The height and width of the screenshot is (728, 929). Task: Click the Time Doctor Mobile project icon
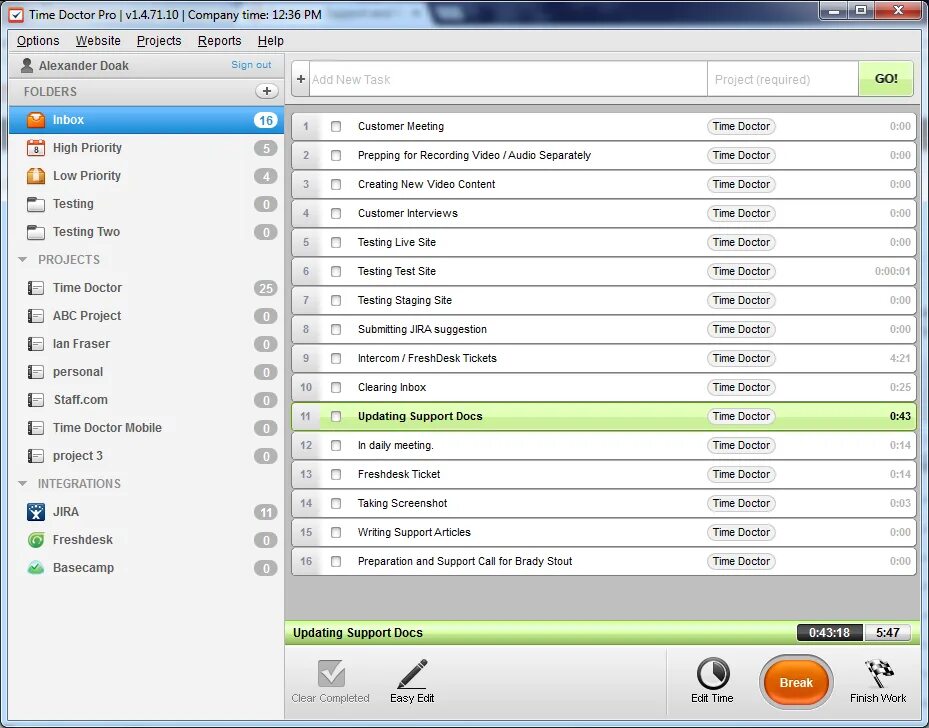(x=36, y=428)
